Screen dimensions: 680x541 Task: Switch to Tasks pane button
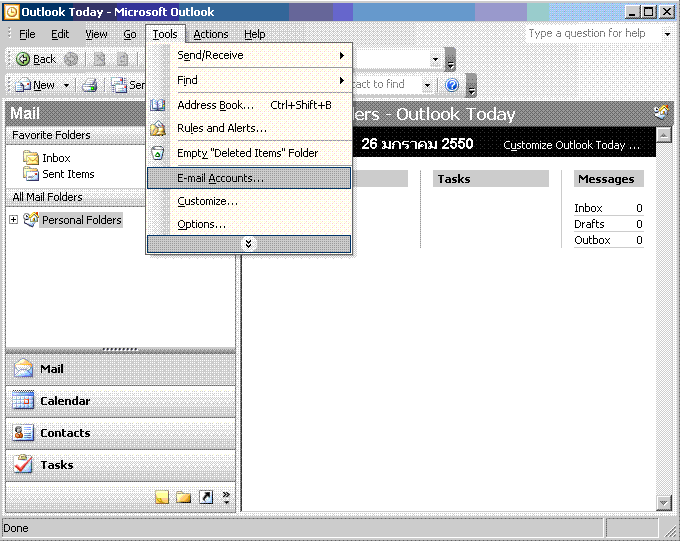121,465
